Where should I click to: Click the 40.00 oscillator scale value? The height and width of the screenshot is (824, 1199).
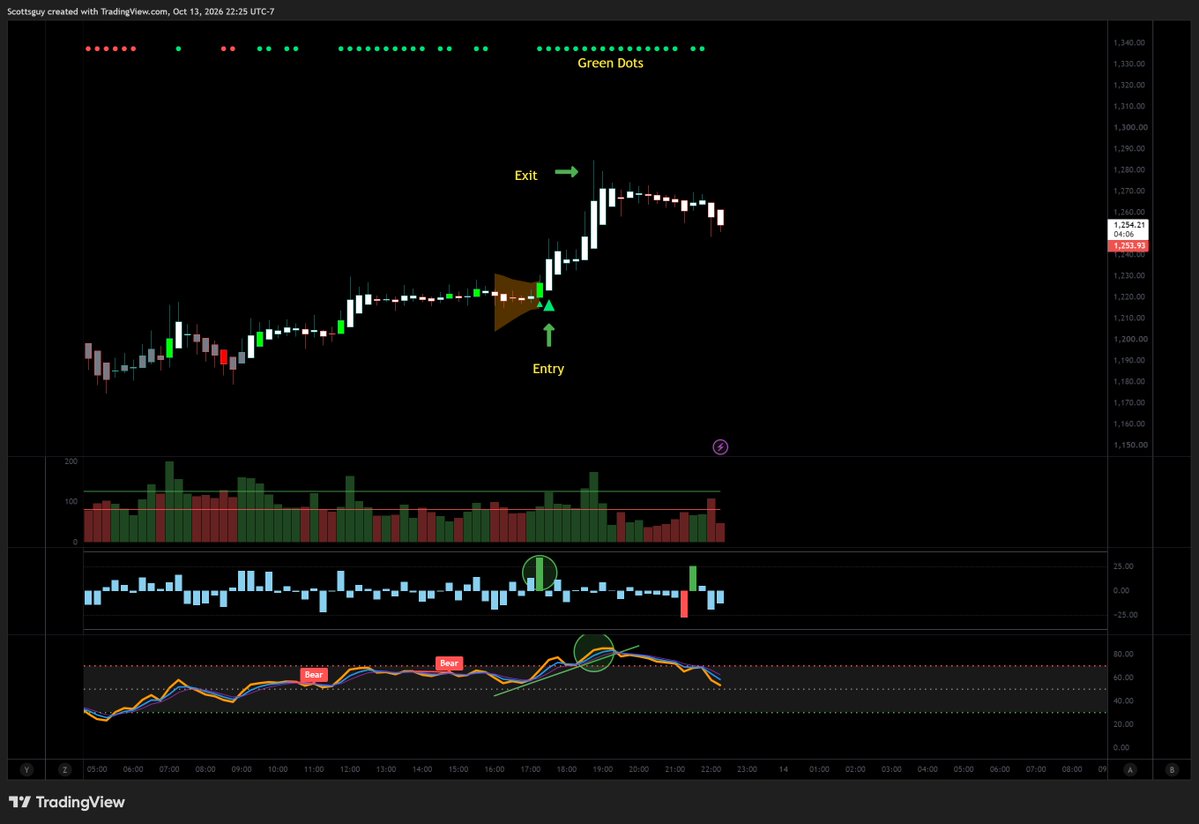(1123, 701)
